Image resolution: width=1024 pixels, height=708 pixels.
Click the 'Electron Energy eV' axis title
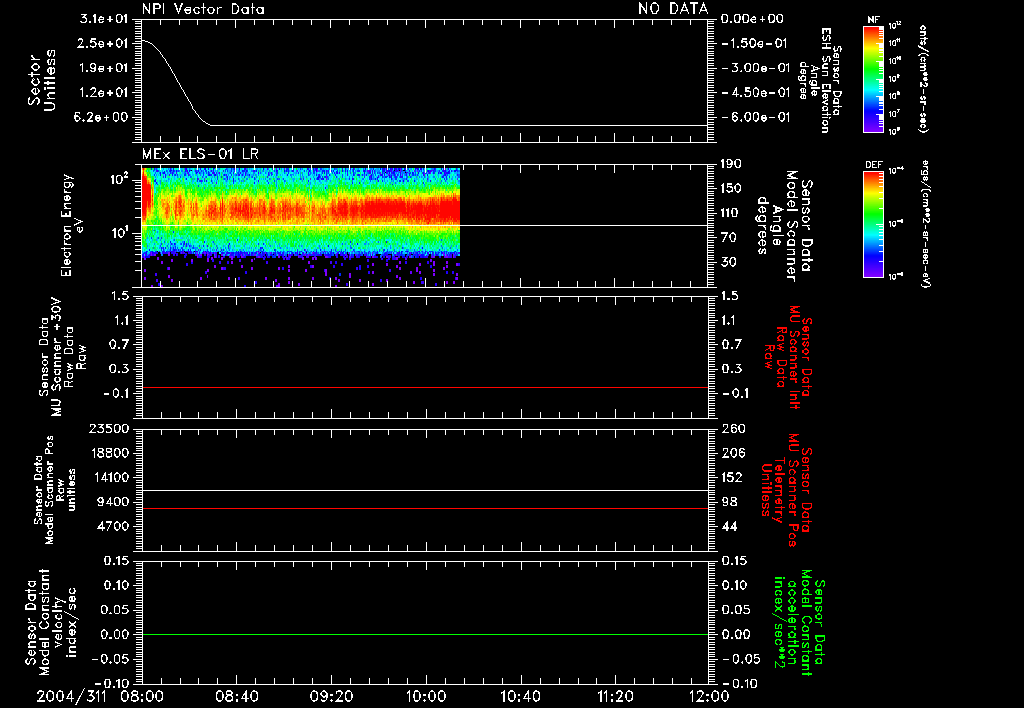pos(72,226)
